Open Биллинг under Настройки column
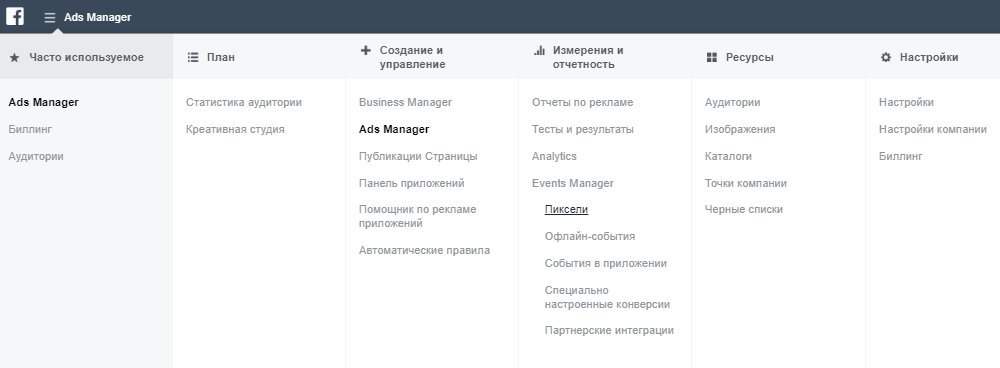1000x368 pixels. pos(901,156)
